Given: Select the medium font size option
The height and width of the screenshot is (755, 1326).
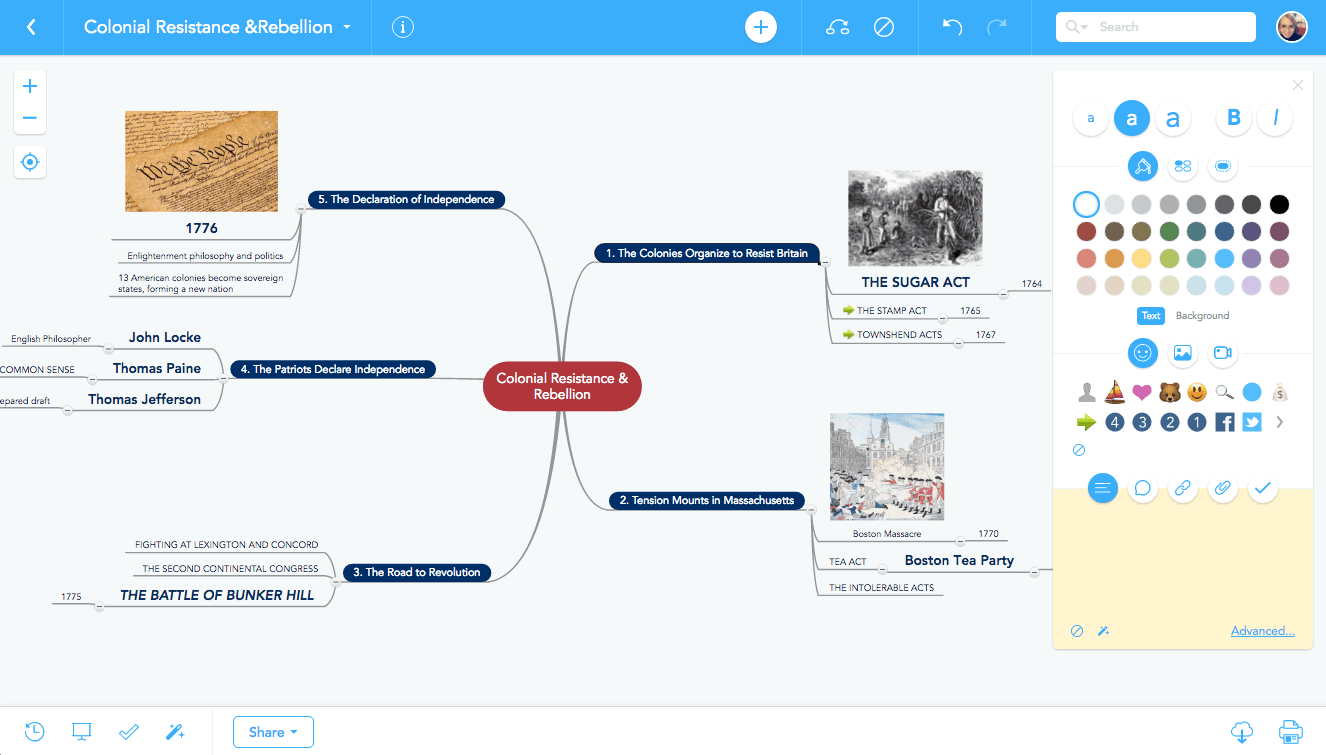Looking at the screenshot, I should click(x=1132, y=119).
